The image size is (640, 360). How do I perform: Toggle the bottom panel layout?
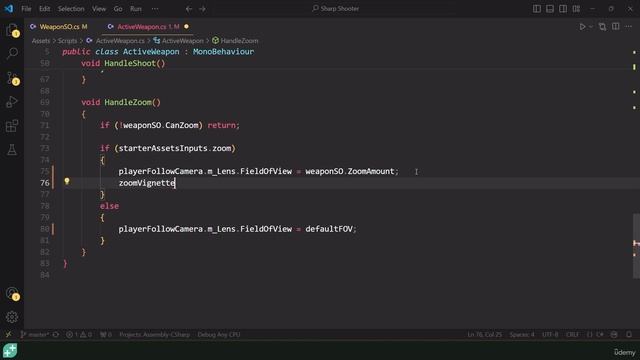click(x=550, y=9)
